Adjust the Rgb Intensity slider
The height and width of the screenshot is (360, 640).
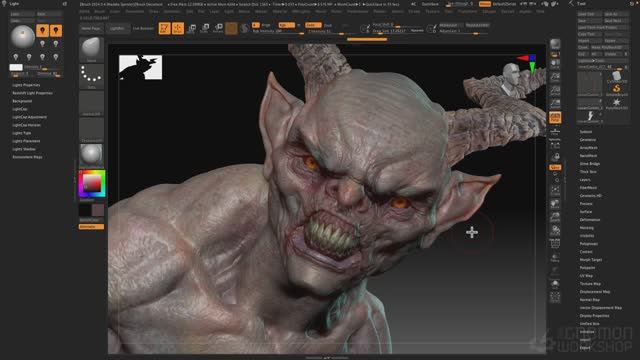tap(278, 31)
